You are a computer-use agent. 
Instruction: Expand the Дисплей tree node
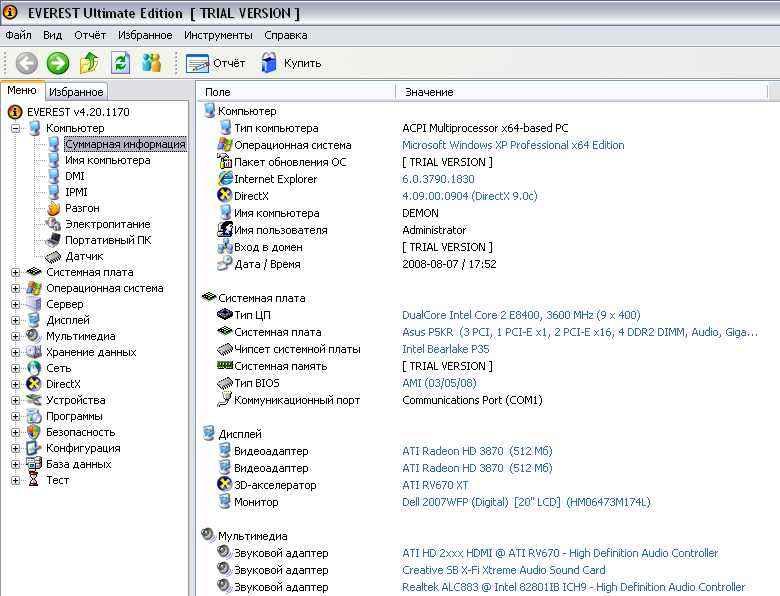[x=16, y=320]
